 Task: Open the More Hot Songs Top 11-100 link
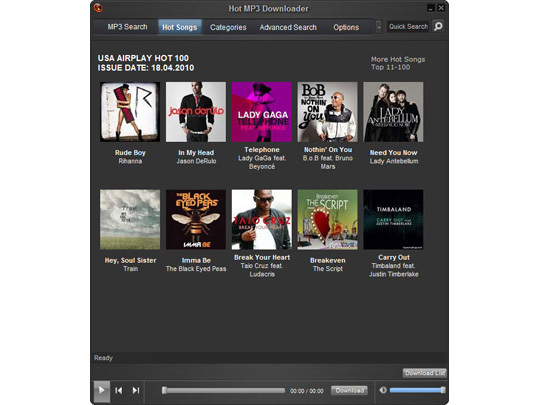click(398, 63)
